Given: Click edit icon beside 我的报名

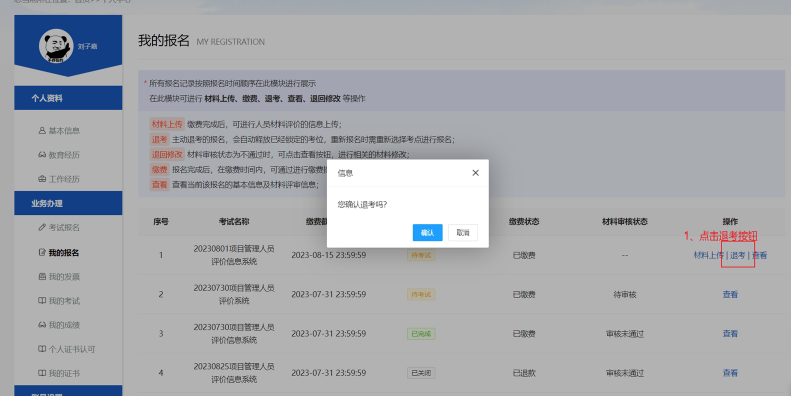Looking at the screenshot, I should coord(42,252).
